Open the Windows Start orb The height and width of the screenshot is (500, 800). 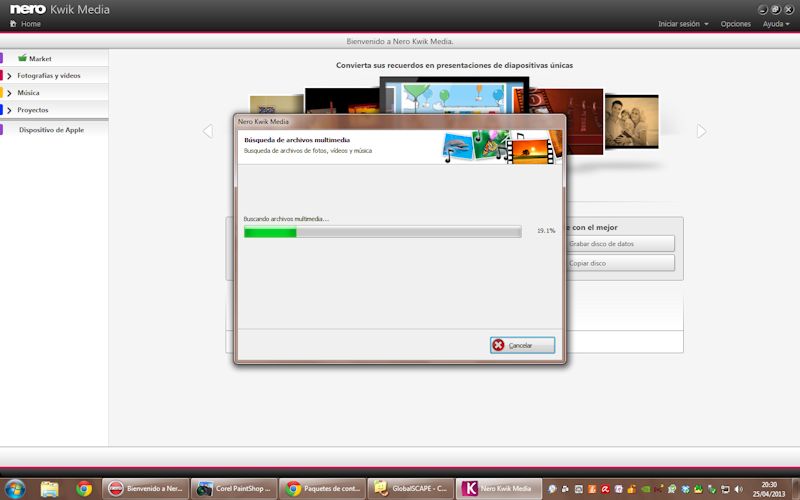tap(14, 489)
